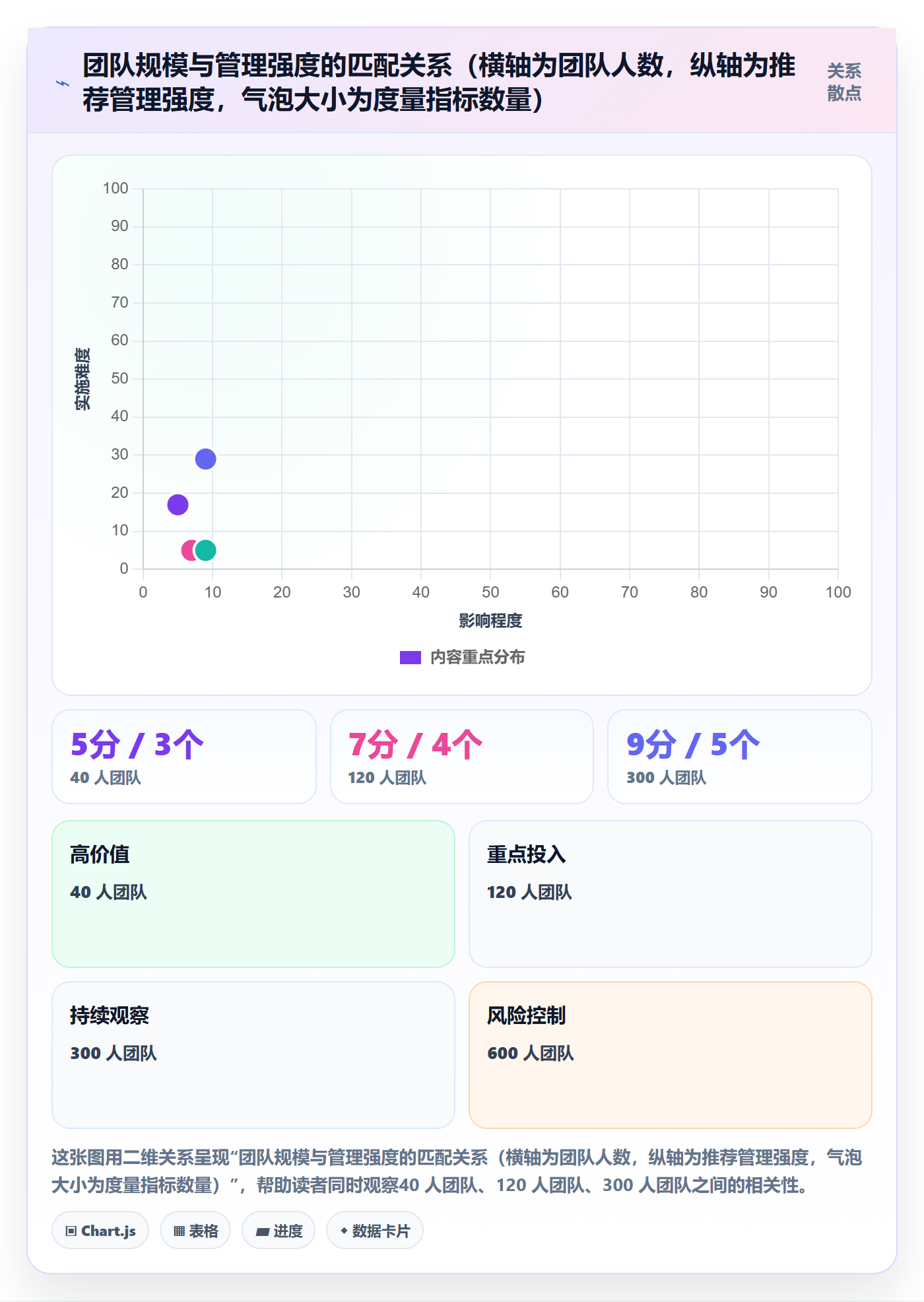Click the 关系散点 label in header
The height and width of the screenshot is (1302, 924).
click(x=844, y=83)
